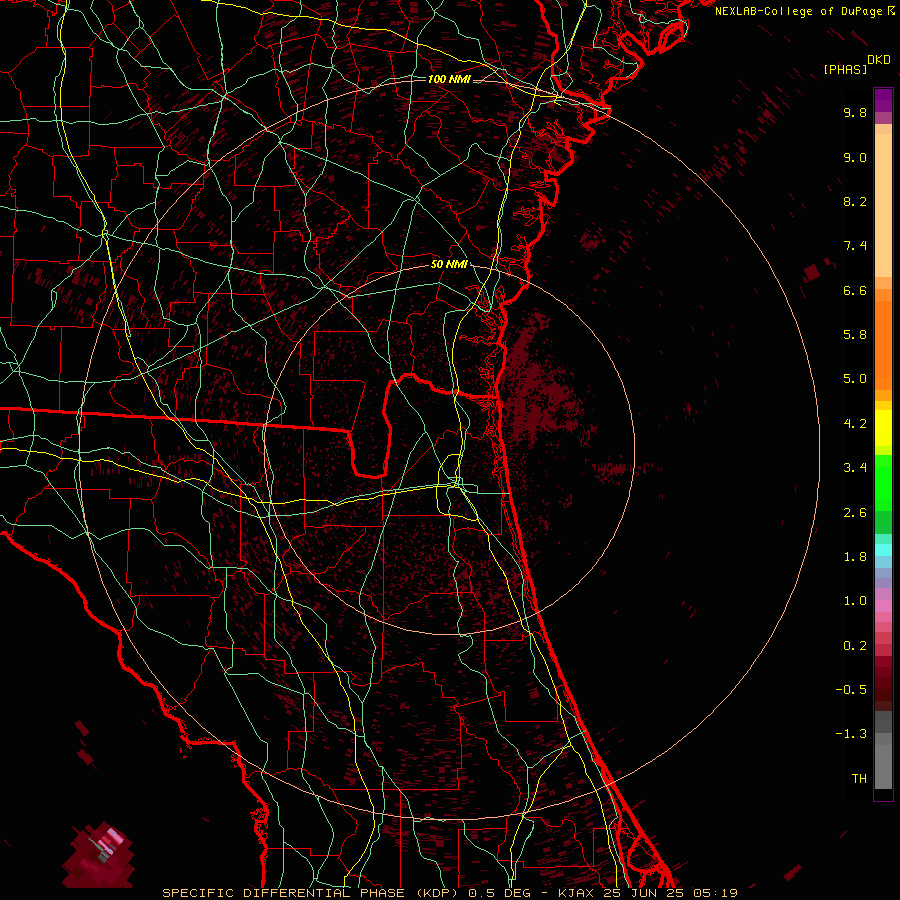Click the NEXLAB-College of DuPage label
Image resolution: width=900 pixels, height=900 pixels.
798,11
